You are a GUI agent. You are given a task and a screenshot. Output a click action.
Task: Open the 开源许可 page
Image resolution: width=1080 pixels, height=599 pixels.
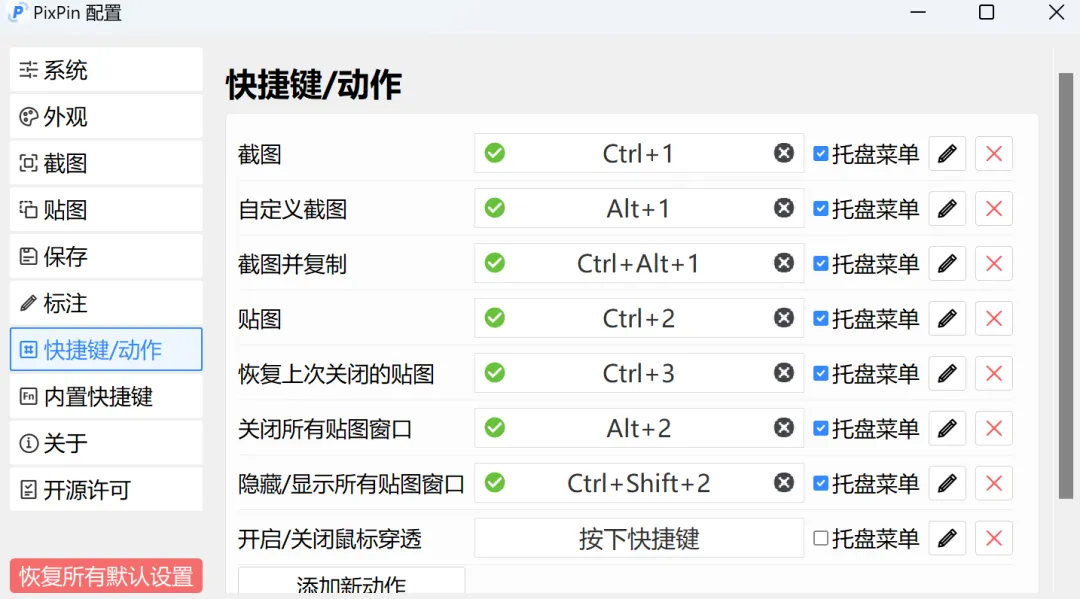[106, 490]
